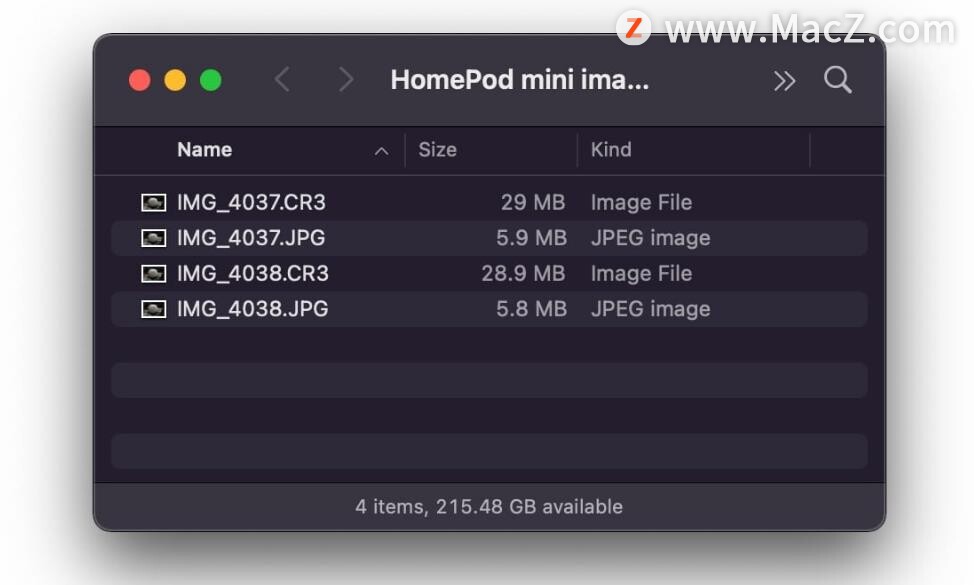The height and width of the screenshot is (585, 974).
Task: Sort files by Size column header
Action: (437, 150)
